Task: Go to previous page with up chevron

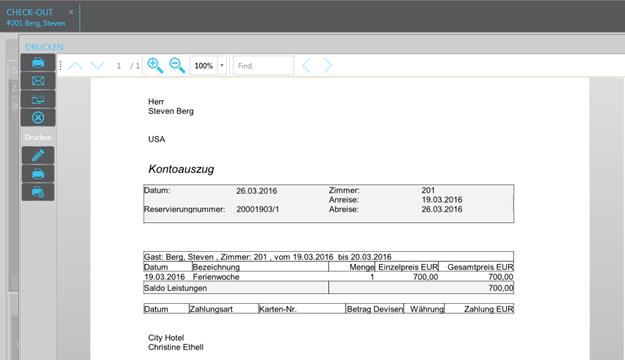Action: coord(75,65)
